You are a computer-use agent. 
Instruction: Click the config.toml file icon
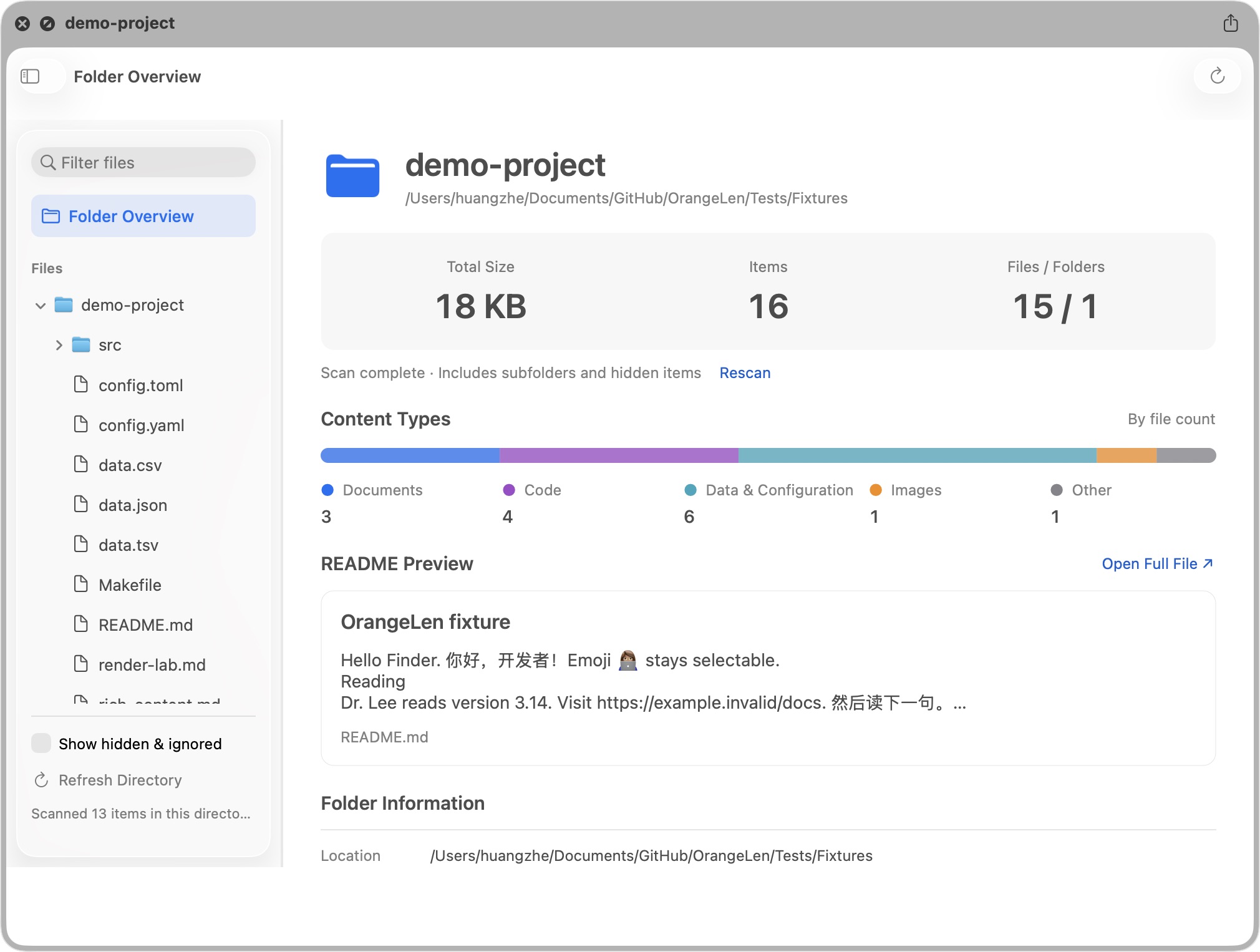click(x=80, y=384)
